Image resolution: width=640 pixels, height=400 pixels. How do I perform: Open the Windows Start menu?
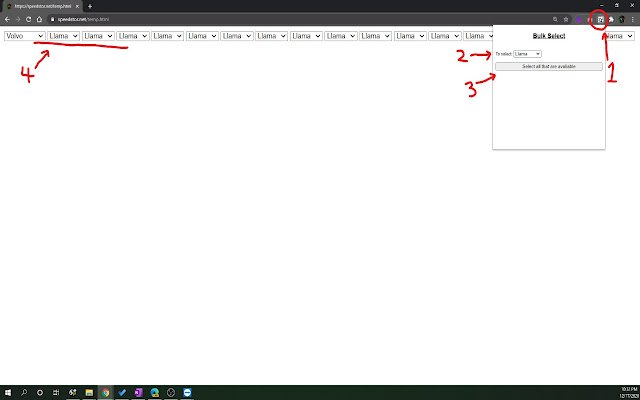pyautogui.click(x=7, y=393)
